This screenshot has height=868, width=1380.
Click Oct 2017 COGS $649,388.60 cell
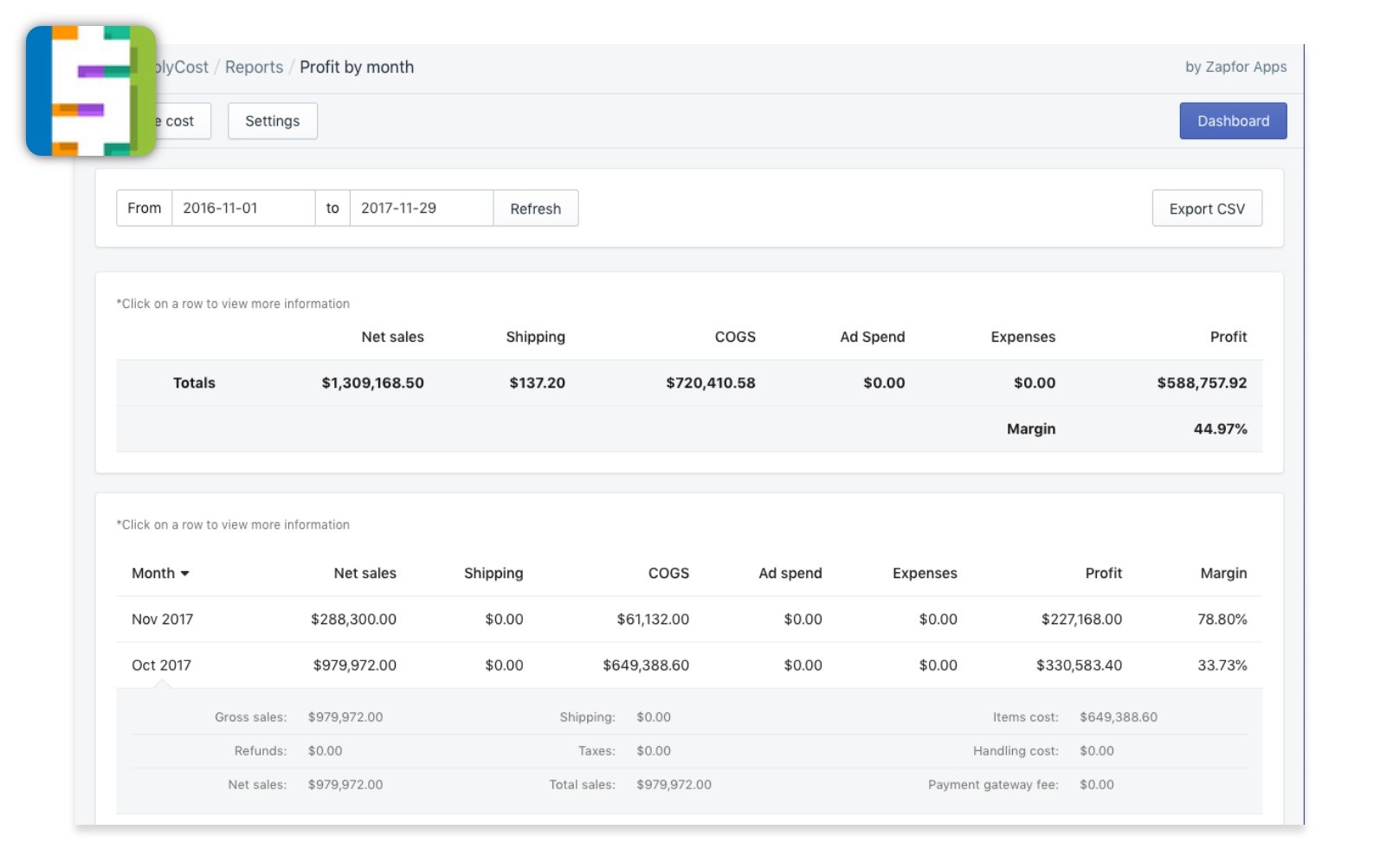(x=646, y=665)
